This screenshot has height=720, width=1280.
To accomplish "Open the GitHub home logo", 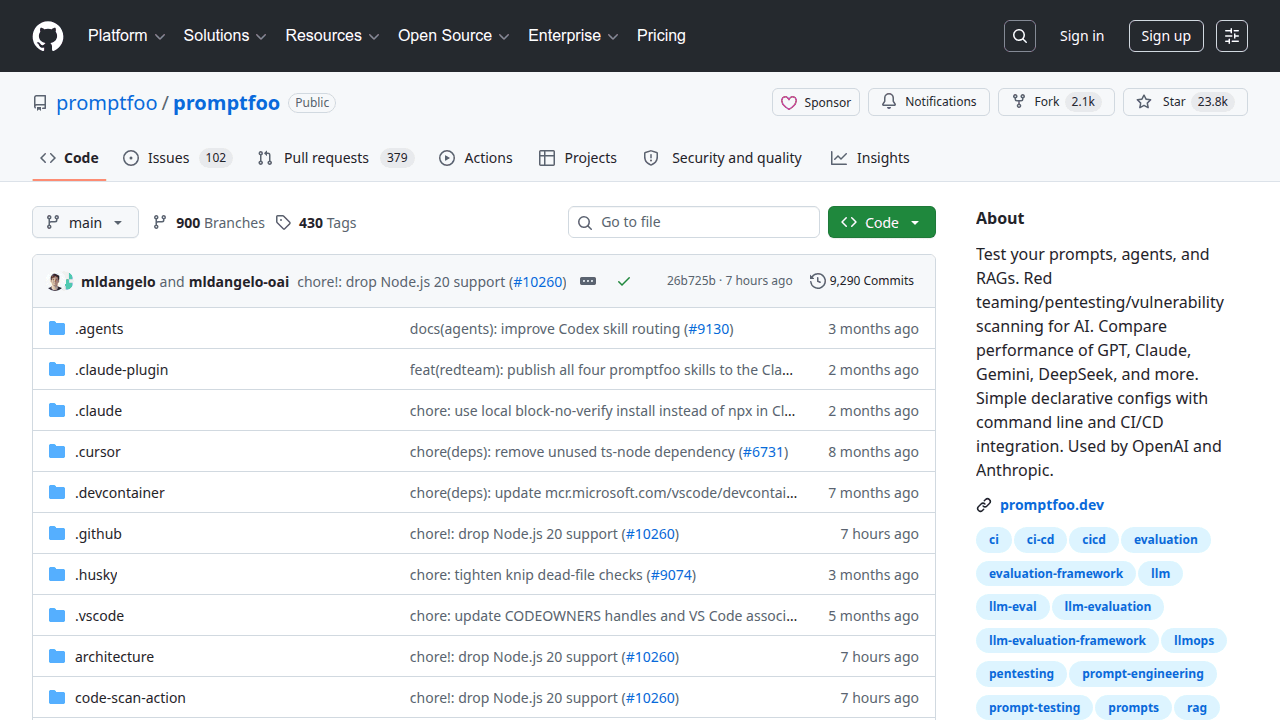I will (x=48, y=36).
